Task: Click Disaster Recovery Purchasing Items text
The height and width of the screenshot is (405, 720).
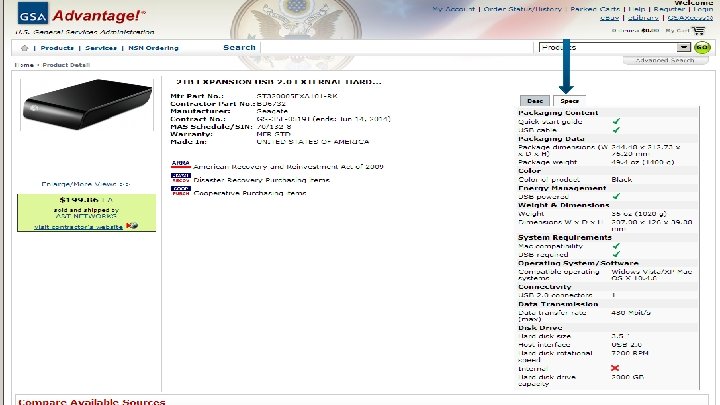Action: (262, 180)
